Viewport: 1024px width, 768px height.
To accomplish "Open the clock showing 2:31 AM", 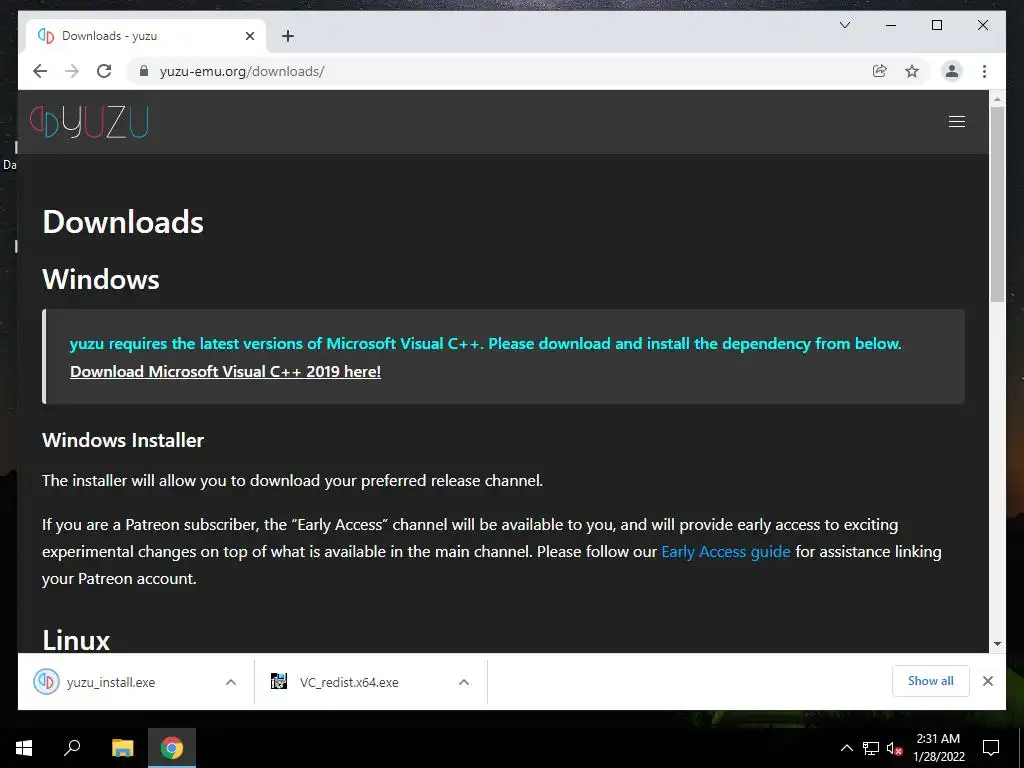I will pyautogui.click(x=938, y=748).
